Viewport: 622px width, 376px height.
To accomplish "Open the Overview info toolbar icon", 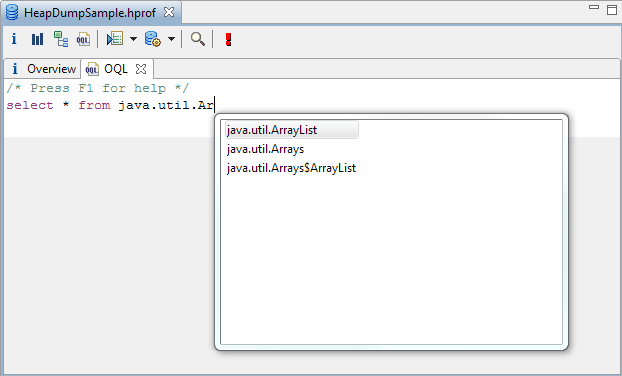I will coord(14,39).
